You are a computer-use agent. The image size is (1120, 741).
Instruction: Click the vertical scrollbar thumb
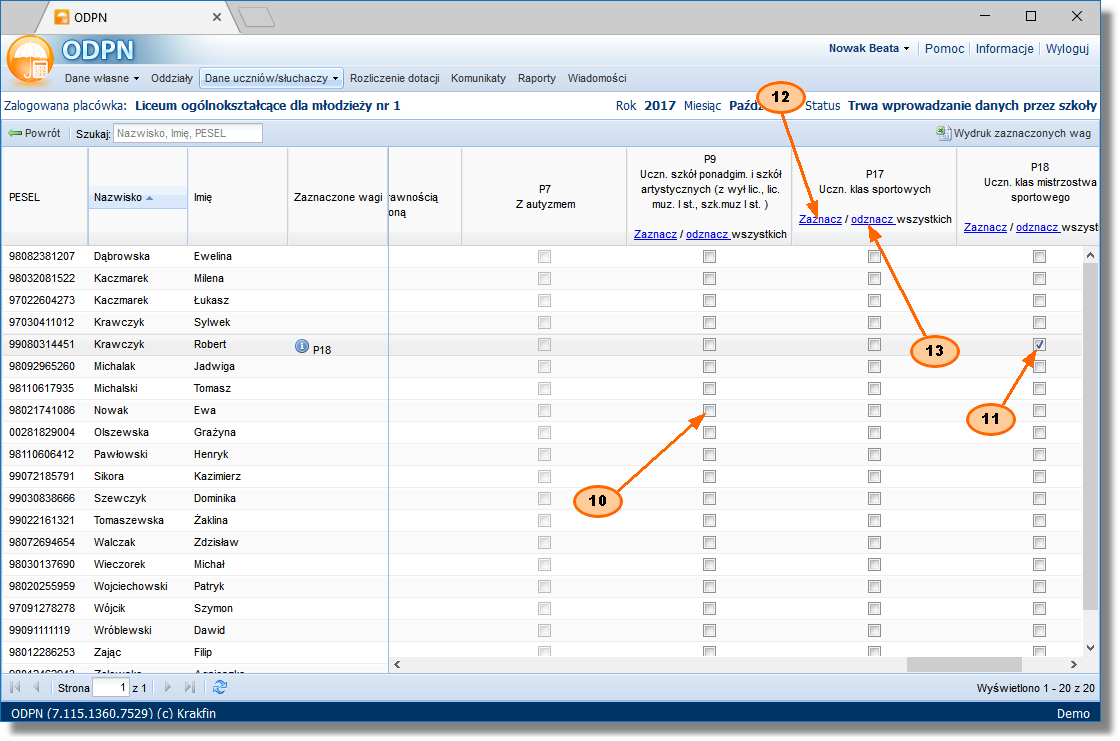tap(1090, 436)
